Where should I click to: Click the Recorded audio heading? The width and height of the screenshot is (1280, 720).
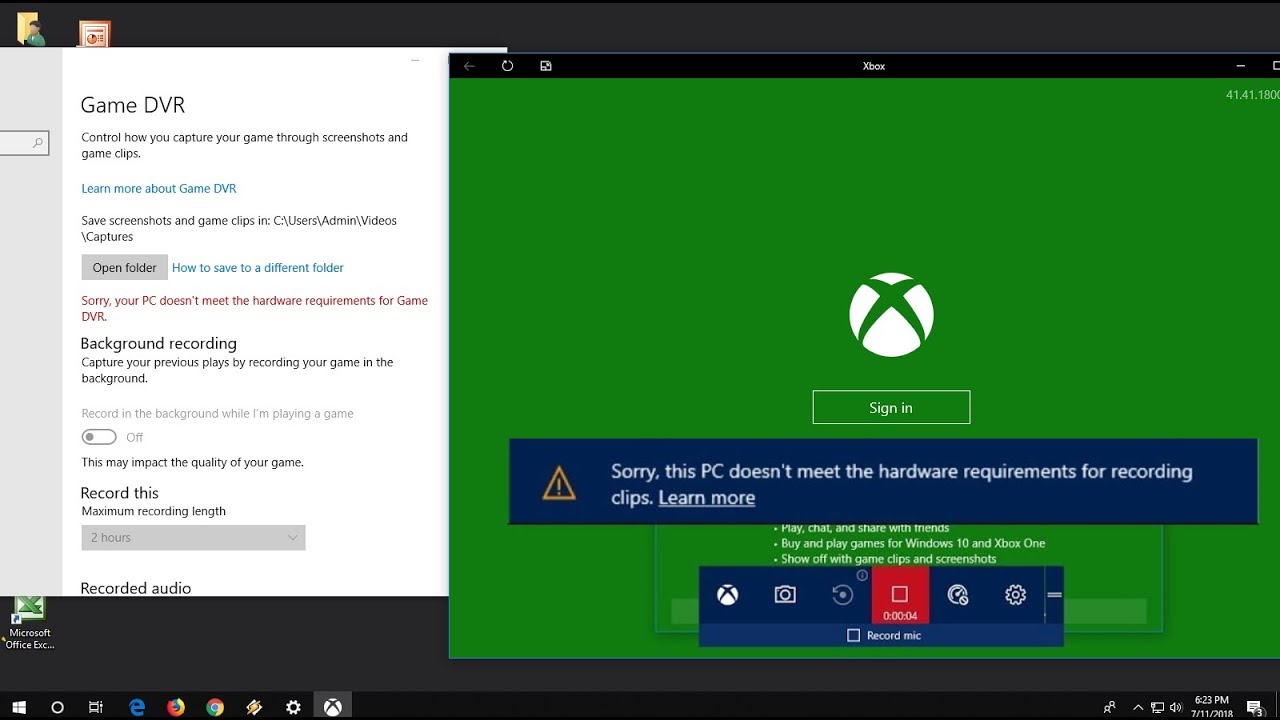pyautogui.click(x=136, y=588)
